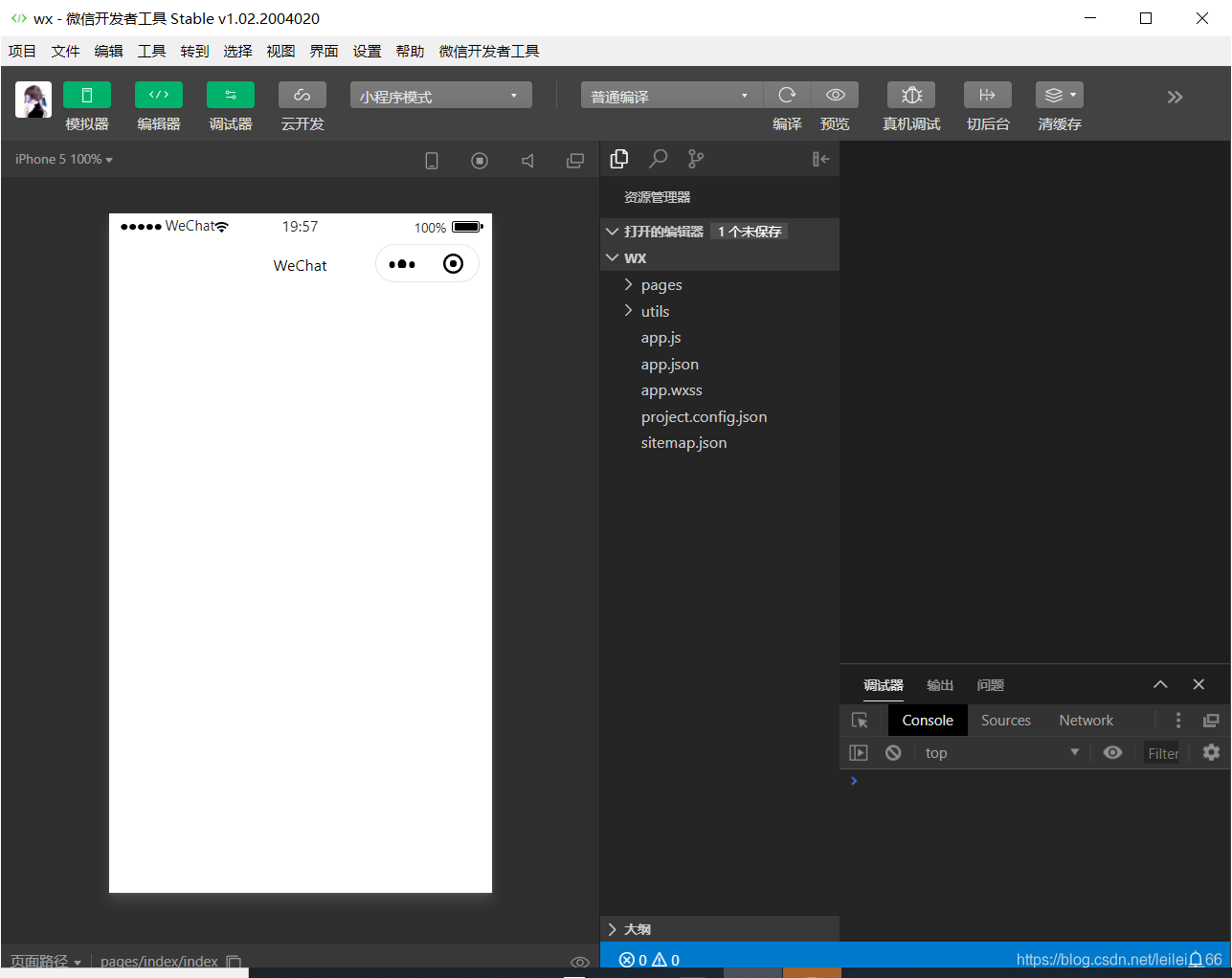The height and width of the screenshot is (978, 1232).
Task: Select the Network devtools tab
Action: (1086, 721)
